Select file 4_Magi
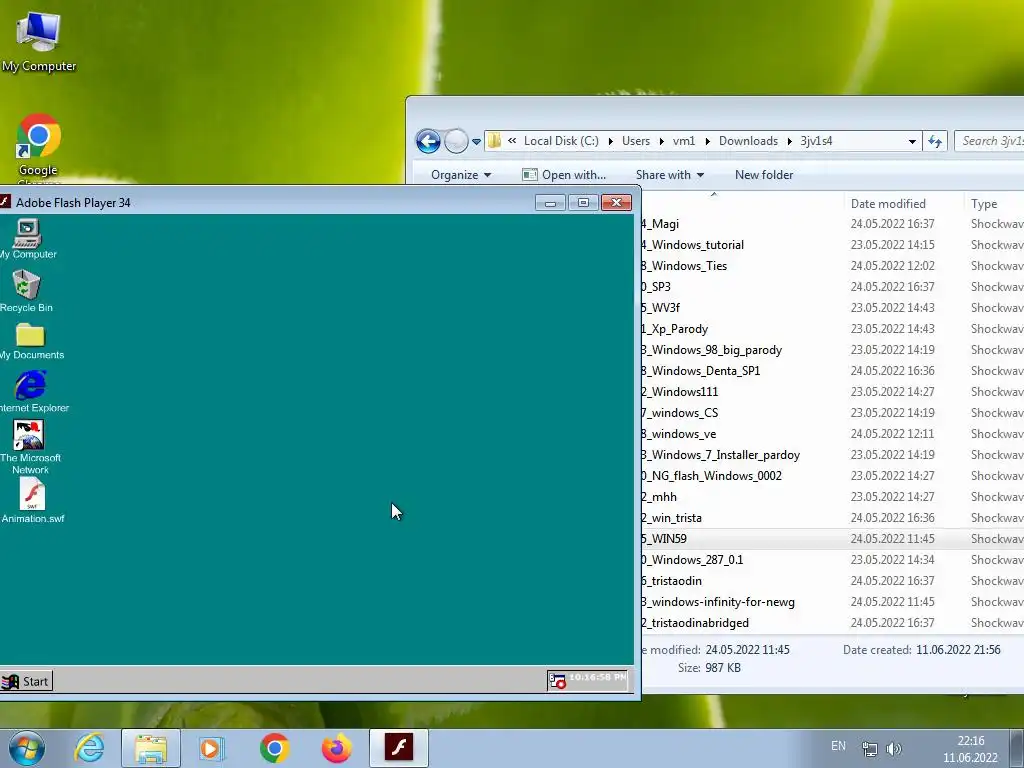The height and width of the screenshot is (768, 1024). click(660, 224)
